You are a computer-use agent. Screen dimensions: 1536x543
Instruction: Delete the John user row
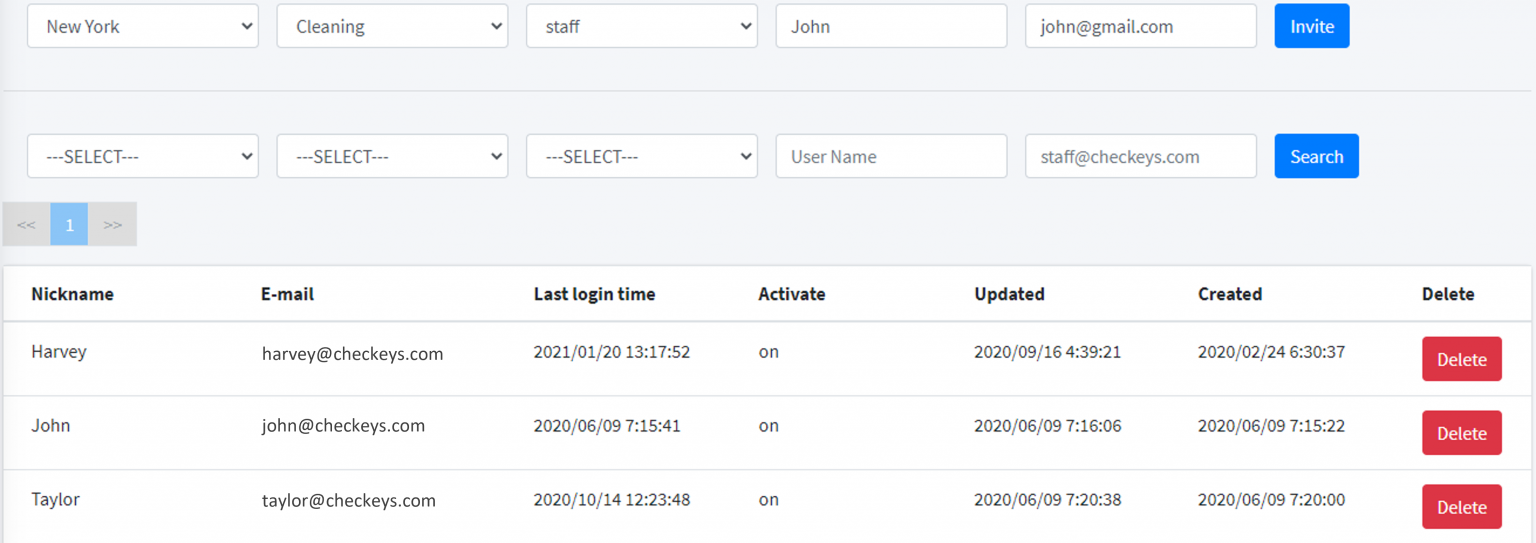tap(1461, 433)
